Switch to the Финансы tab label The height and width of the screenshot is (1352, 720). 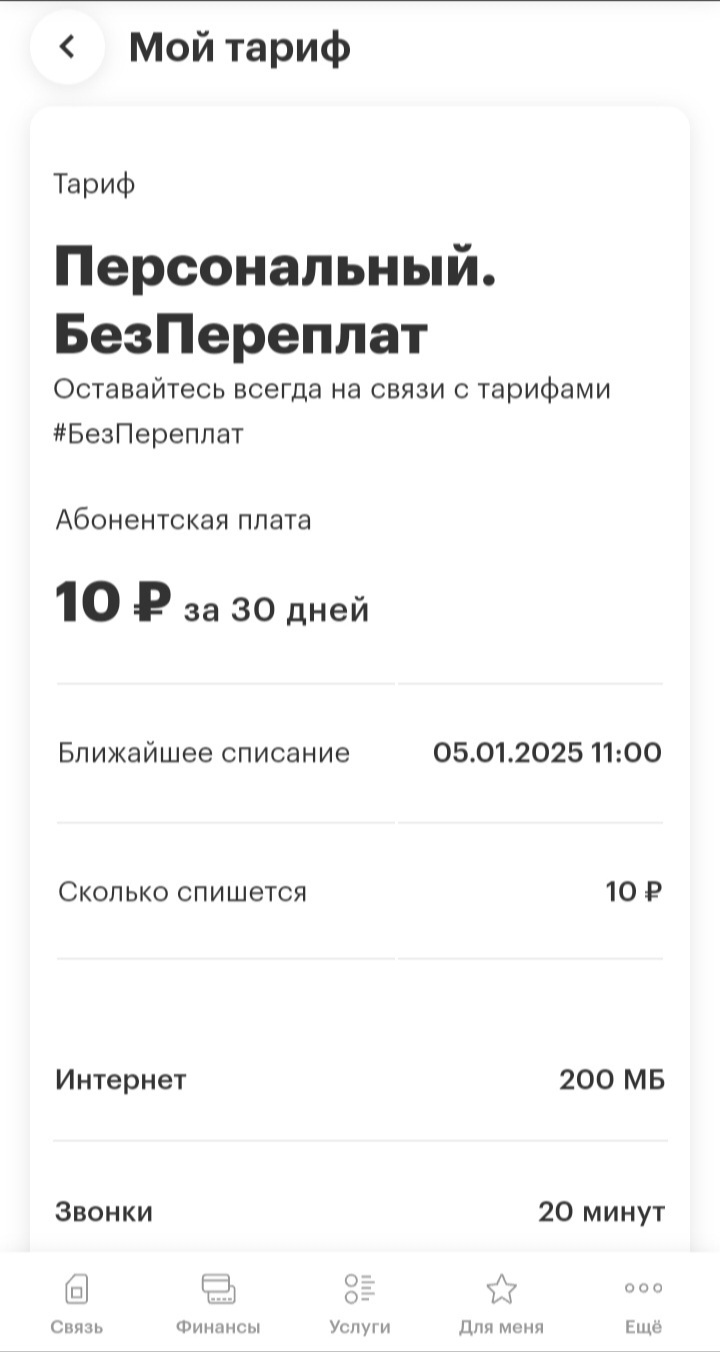coord(218,1328)
